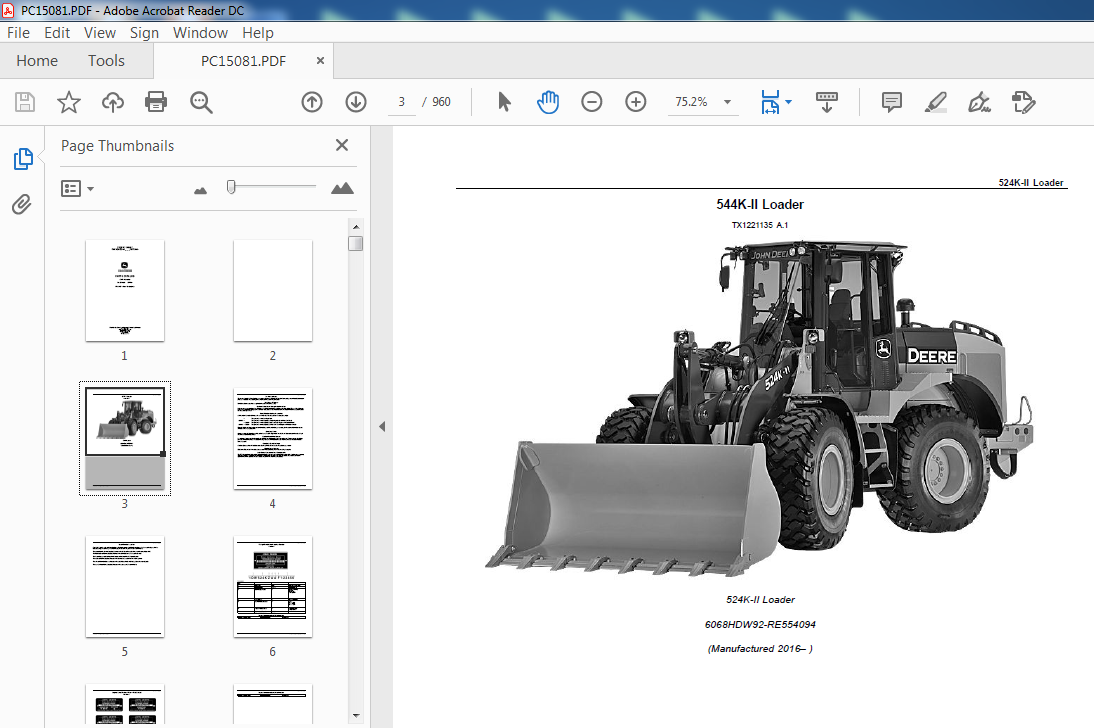Click the "(Manufactured 2016– )" caption
This screenshot has width=1094, height=728.
point(760,648)
